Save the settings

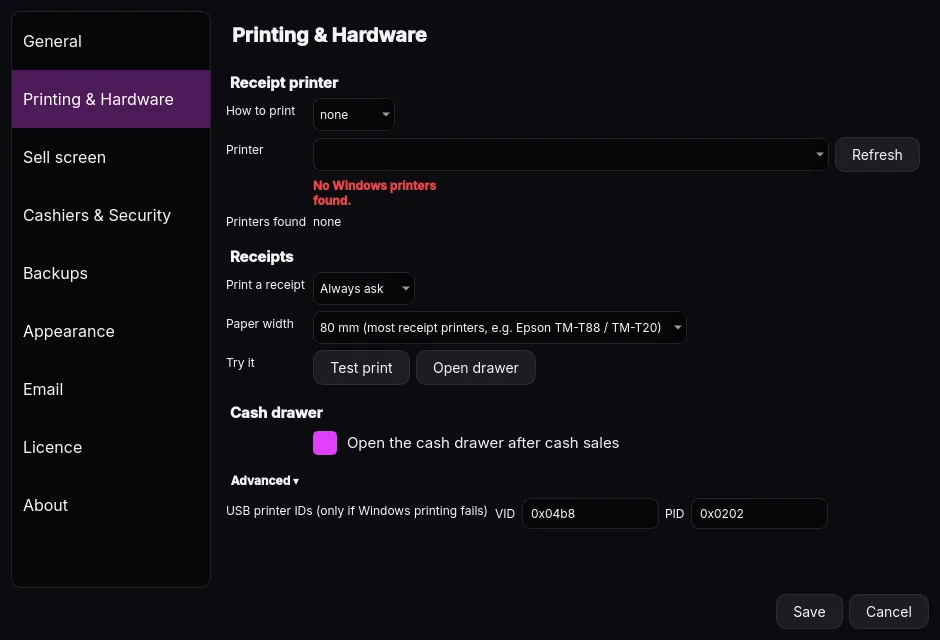point(809,612)
